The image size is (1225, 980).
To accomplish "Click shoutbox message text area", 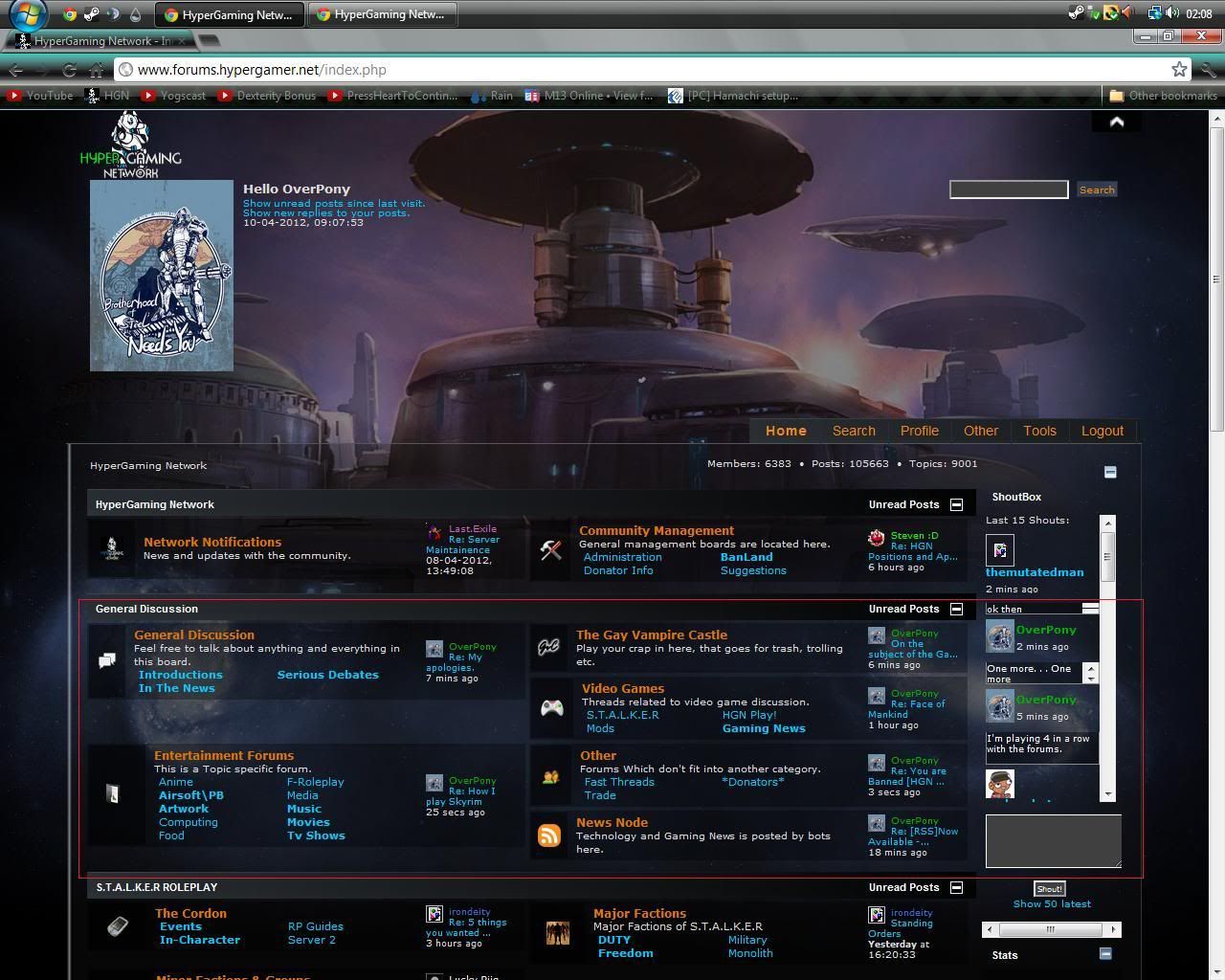I will [1053, 841].
